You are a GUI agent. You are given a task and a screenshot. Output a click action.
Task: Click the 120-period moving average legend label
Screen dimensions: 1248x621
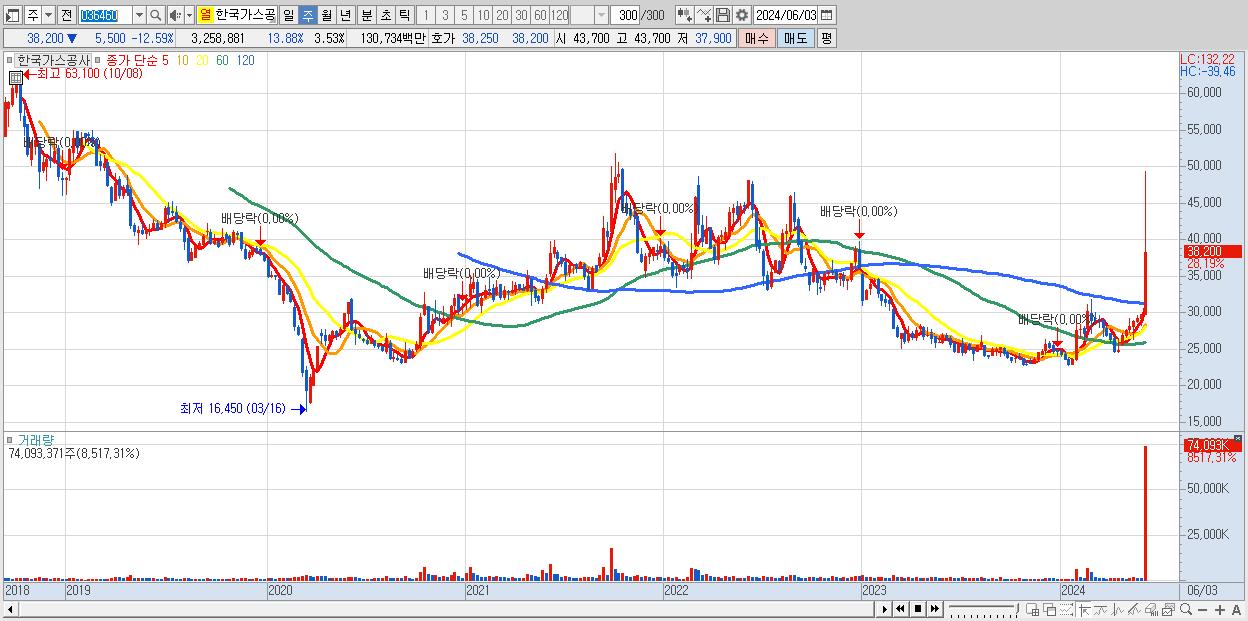point(244,60)
